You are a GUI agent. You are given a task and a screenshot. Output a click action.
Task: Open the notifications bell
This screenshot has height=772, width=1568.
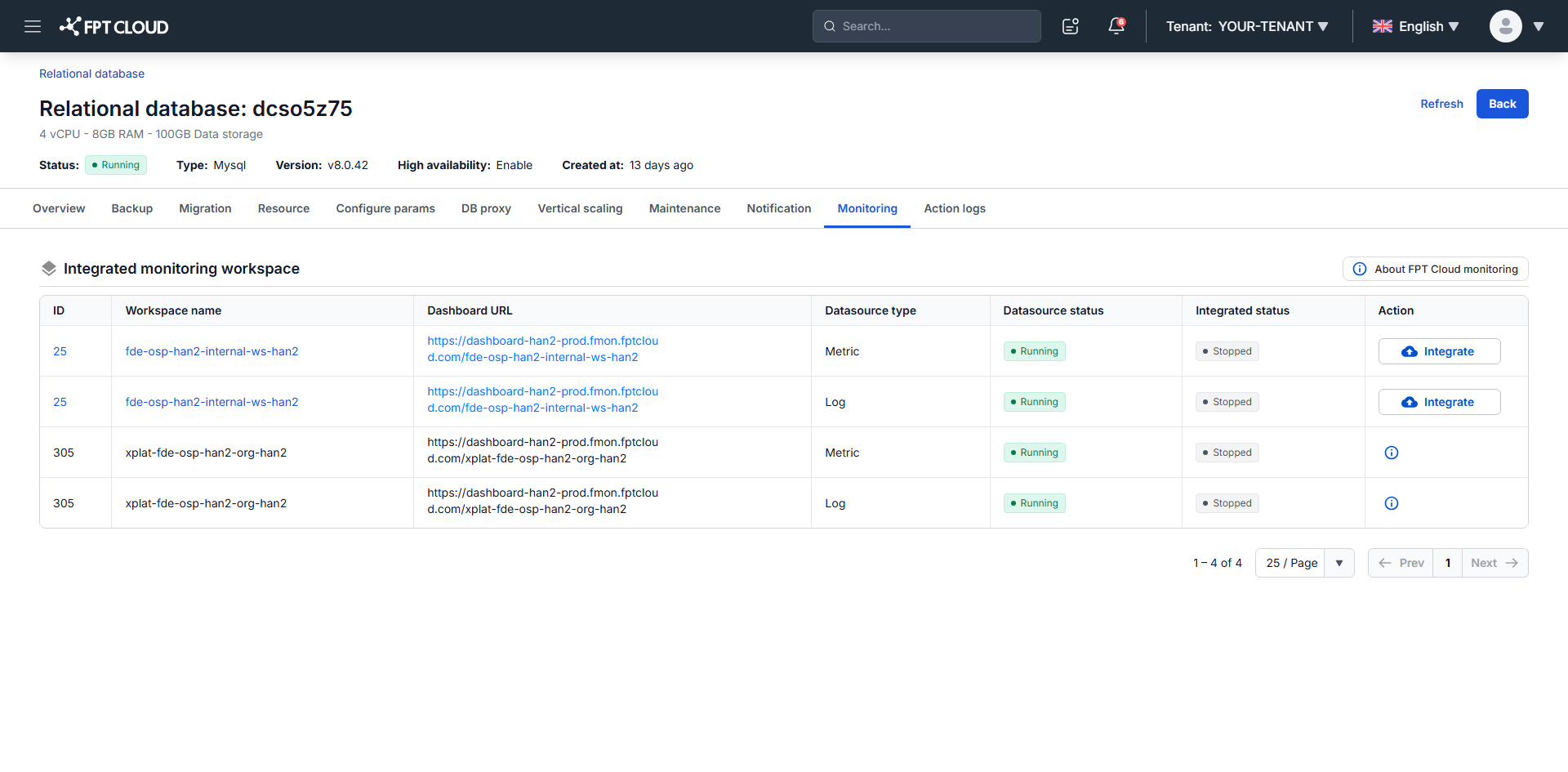(1116, 26)
